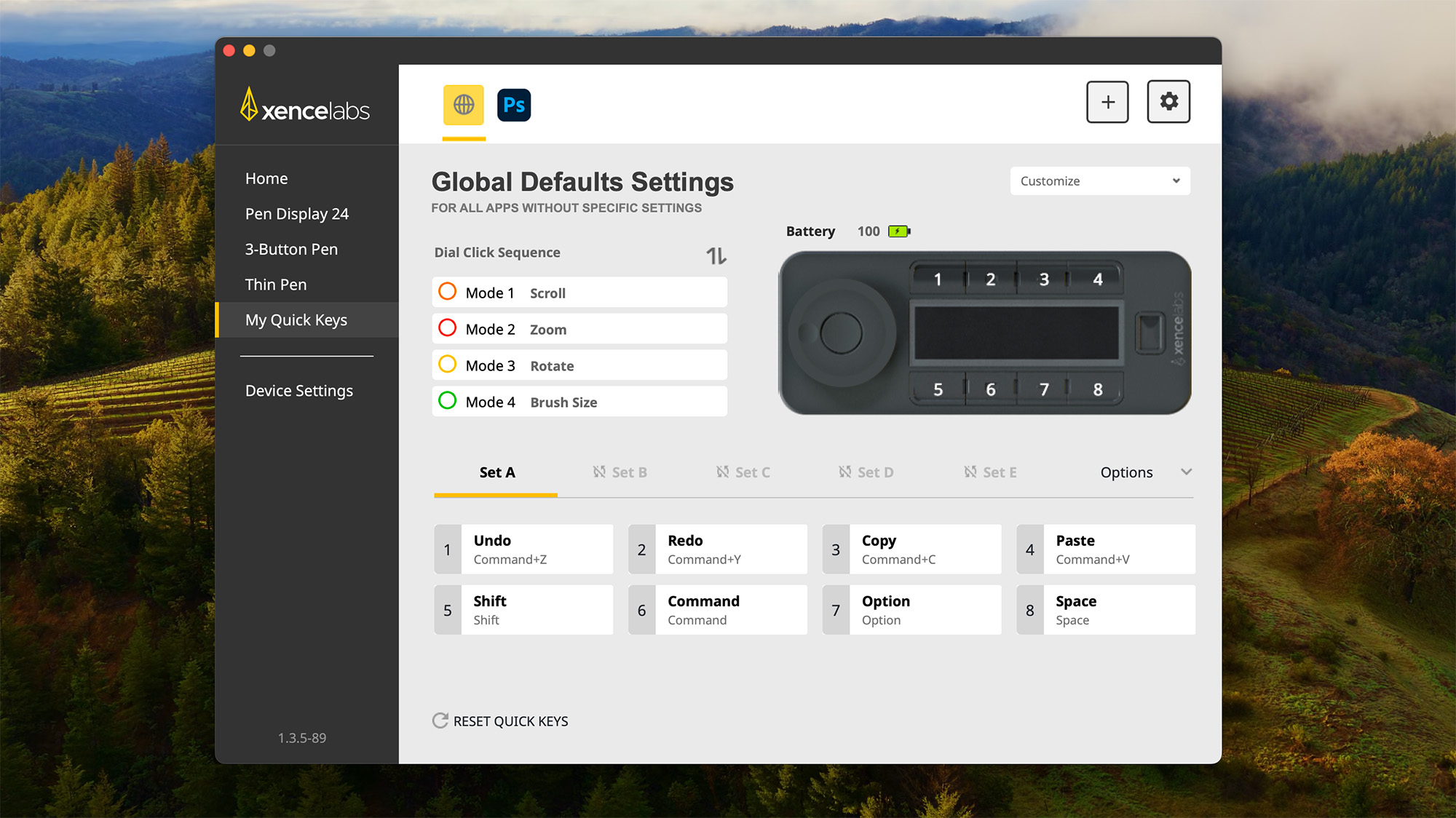This screenshot has height=818, width=1456.
Task: Click the dial knob on device image
Action: click(x=841, y=333)
